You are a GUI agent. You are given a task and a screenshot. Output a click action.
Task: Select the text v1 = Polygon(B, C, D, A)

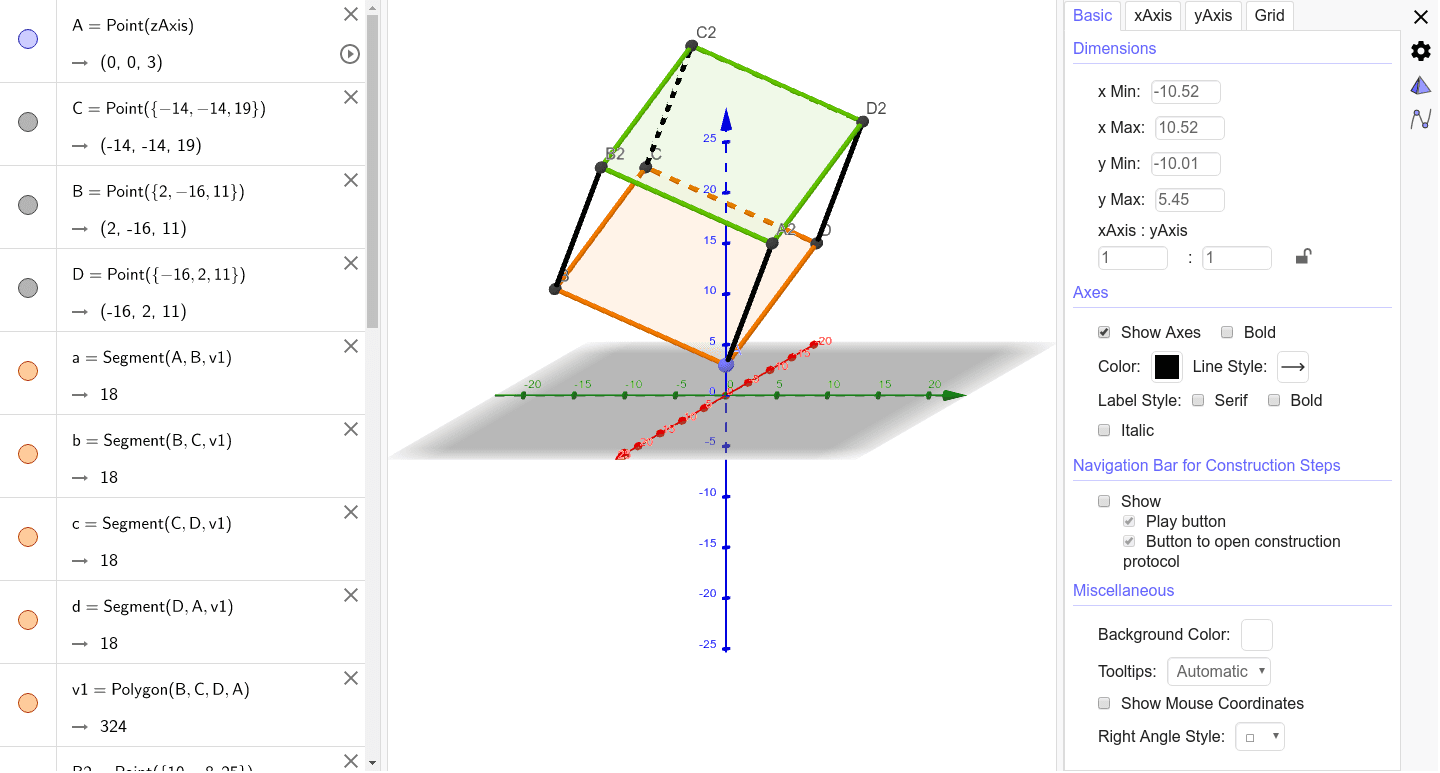click(161, 689)
